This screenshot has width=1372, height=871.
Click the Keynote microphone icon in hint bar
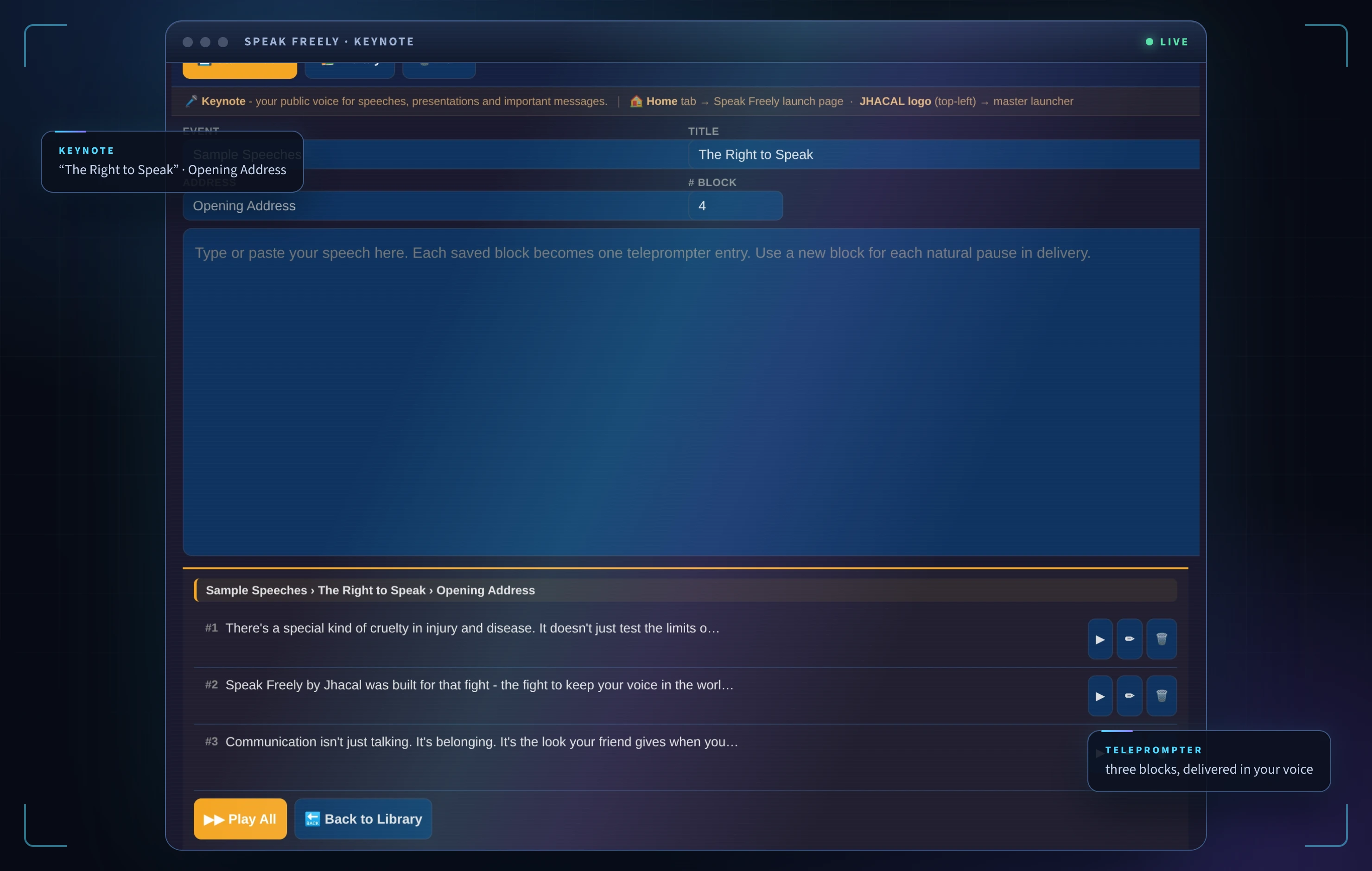point(191,101)
